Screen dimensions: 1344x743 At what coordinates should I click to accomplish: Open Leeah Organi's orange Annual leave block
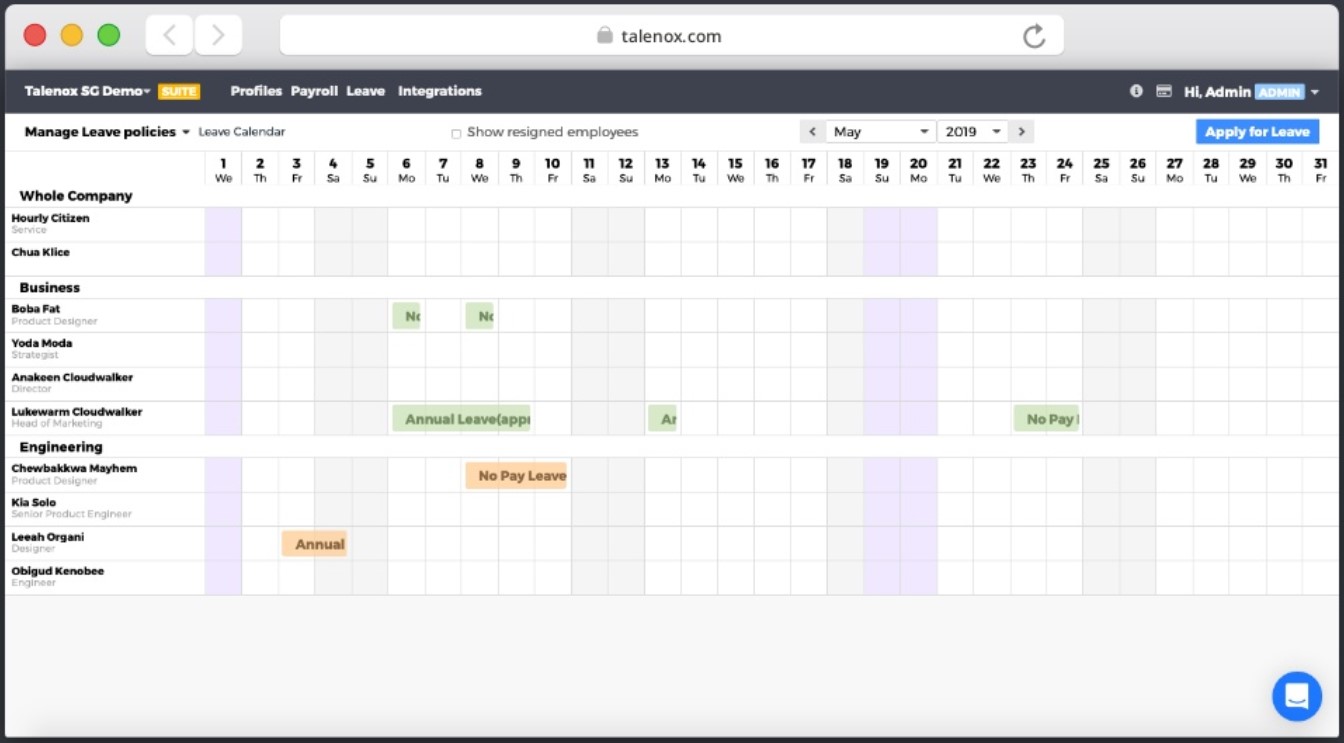(315, 544)
